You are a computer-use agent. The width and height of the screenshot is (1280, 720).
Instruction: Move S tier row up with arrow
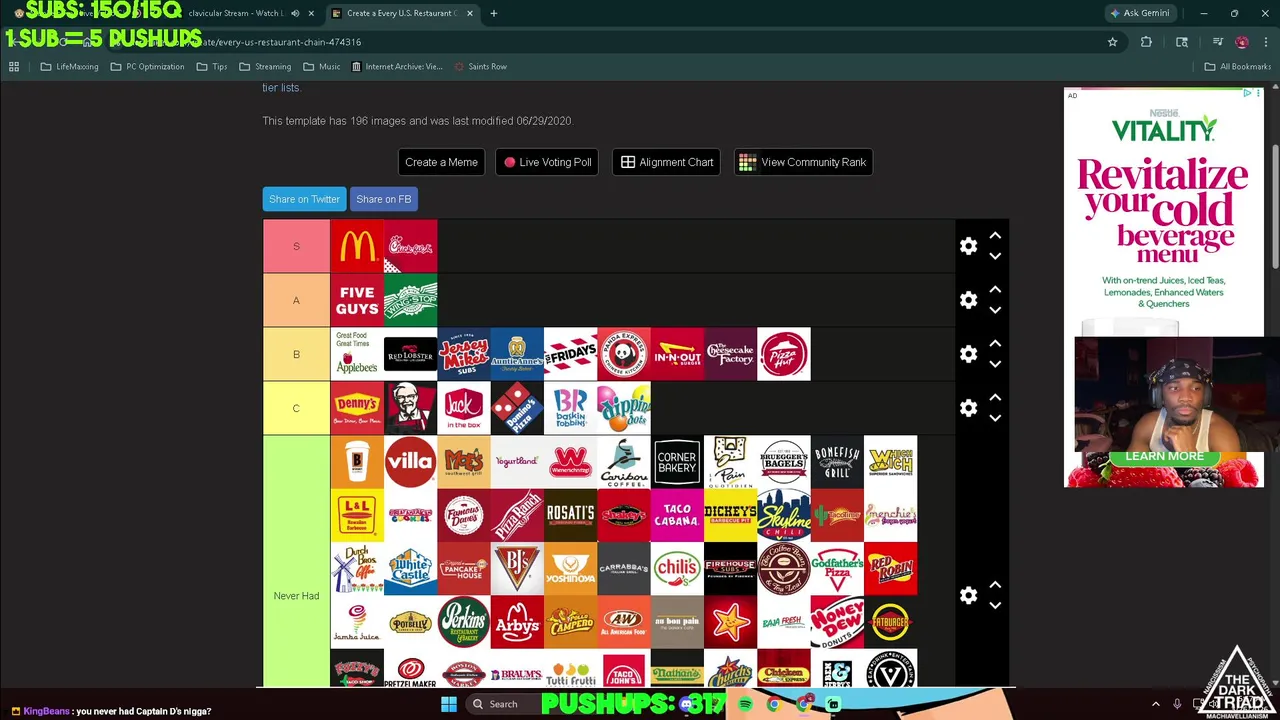click(995, 236)
